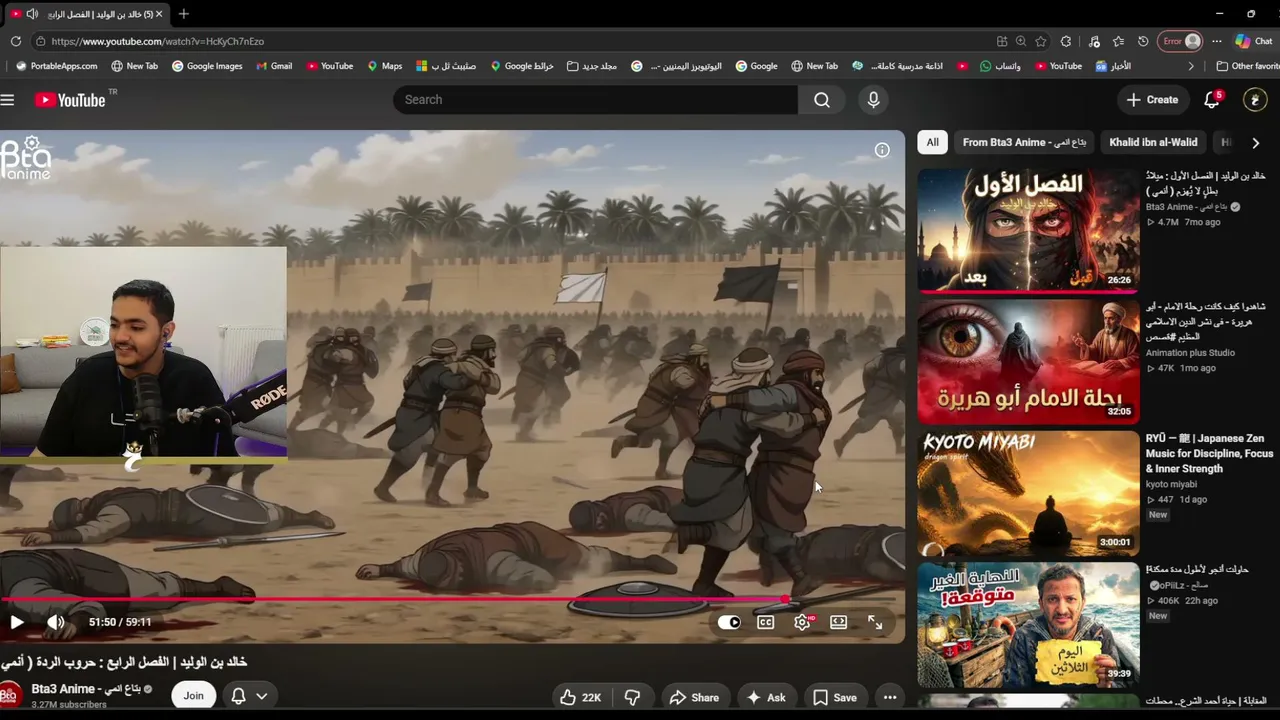Image resolution: width=1280 pixels, height=720 pixels.
Task: Start voice search with the microphone
Action: coord(873,100)
